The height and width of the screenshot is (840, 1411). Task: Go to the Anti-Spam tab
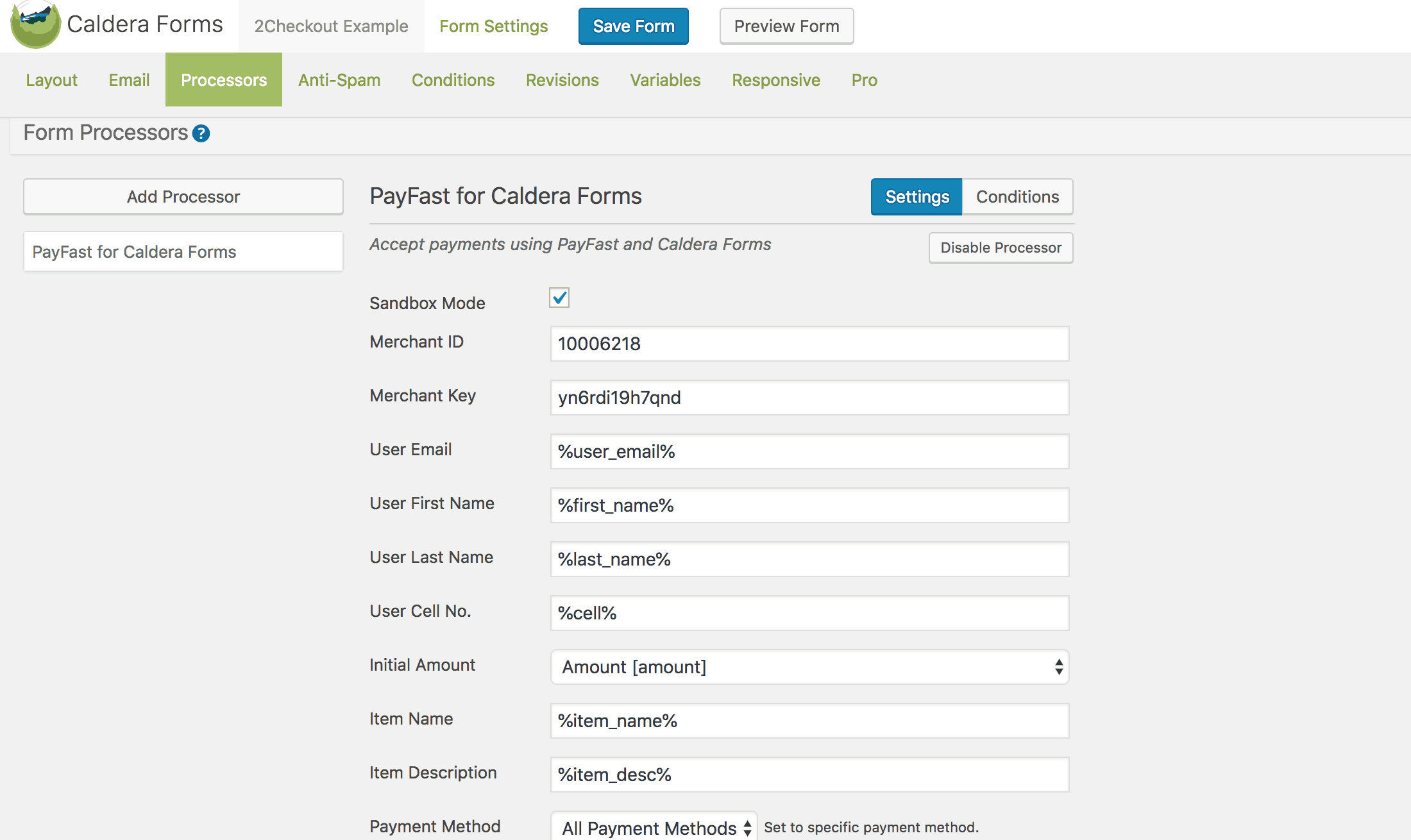(x=339, y=80)
